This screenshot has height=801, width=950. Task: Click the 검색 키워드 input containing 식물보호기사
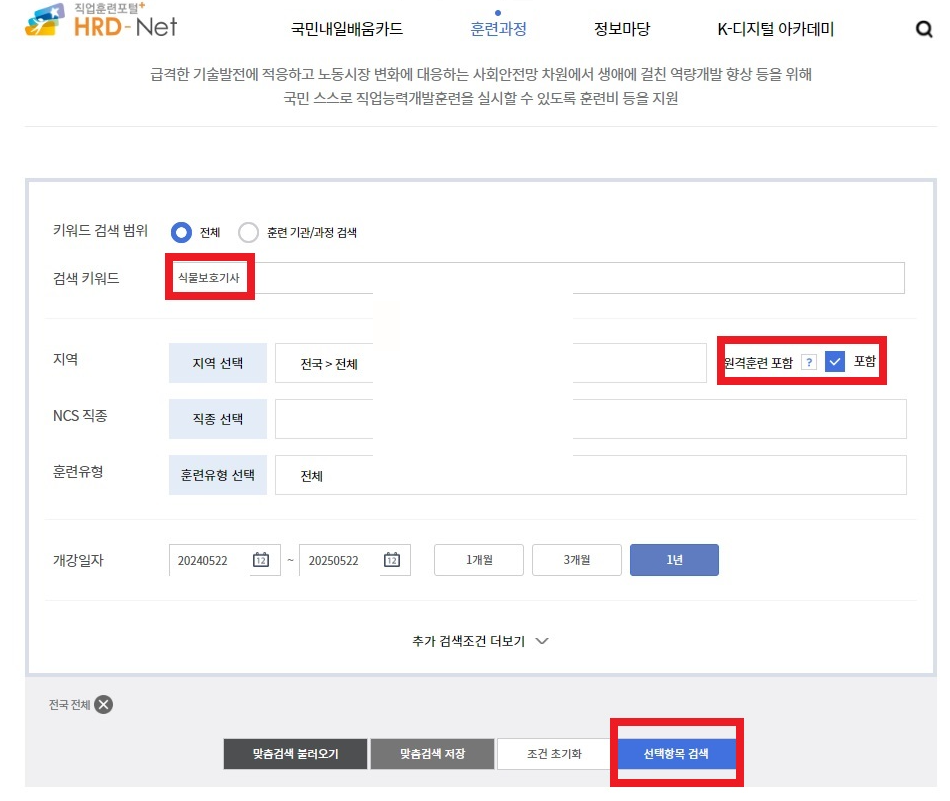209,277
